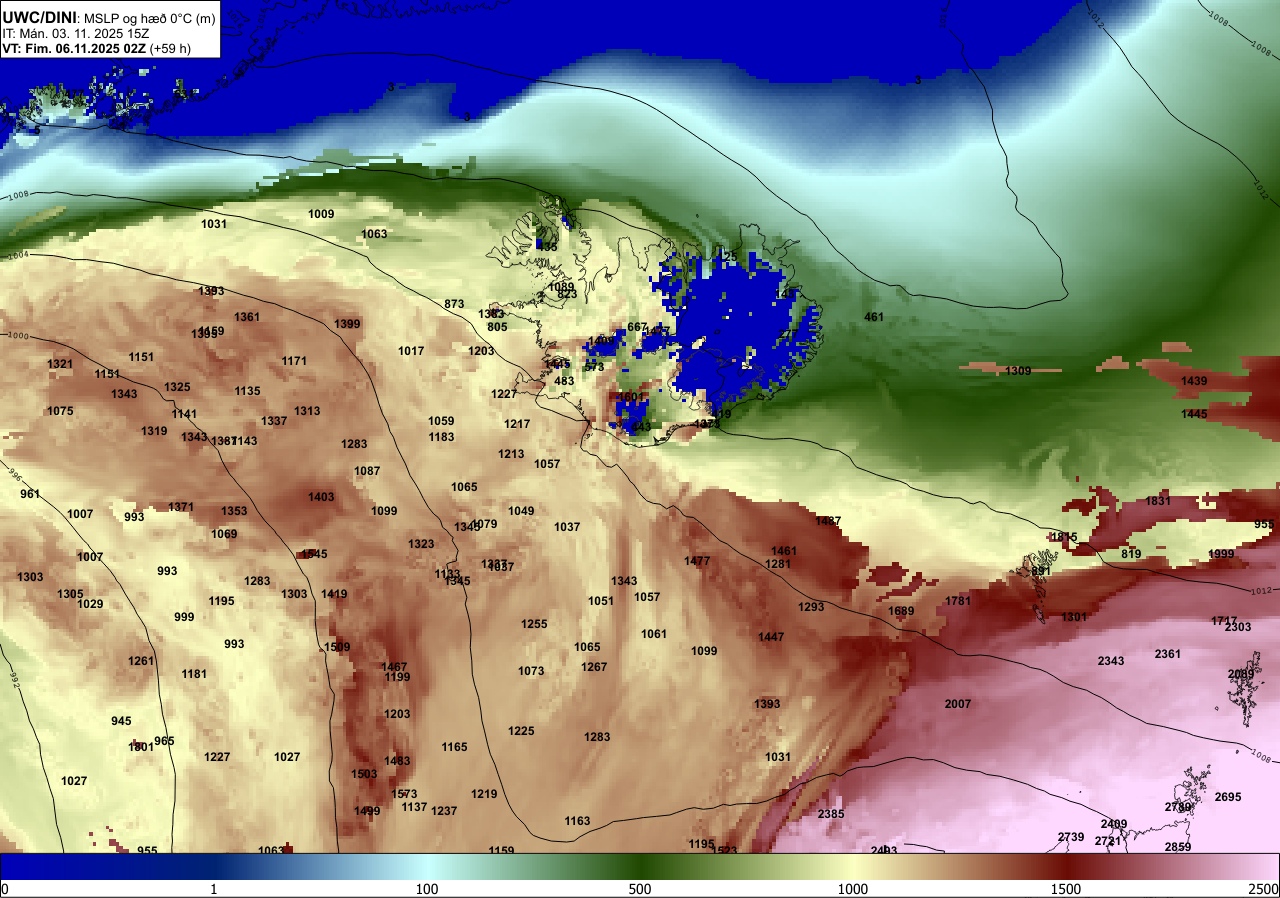Click the map value "1261"
Viewport: 1280px width, 898px height.
point(141,661)
